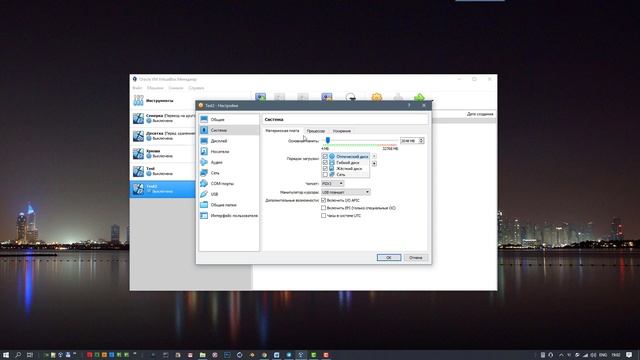Uncheck Оптический диск in boot order
The width and height of the screenshot is (640, 360).
(x=325, y=156)
